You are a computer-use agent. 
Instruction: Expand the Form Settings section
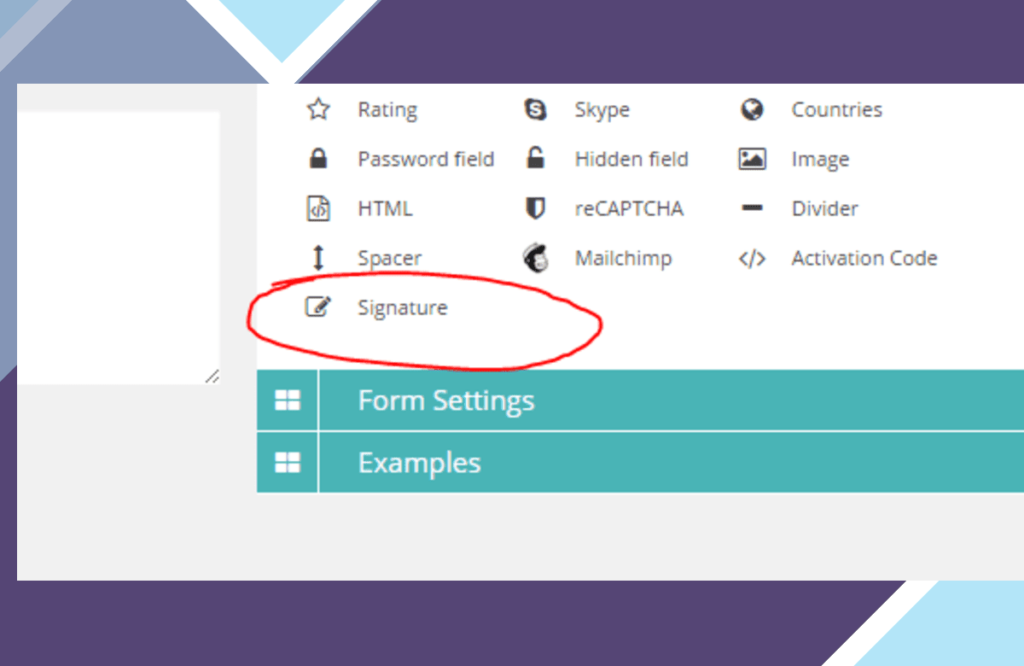coord(640,400)
